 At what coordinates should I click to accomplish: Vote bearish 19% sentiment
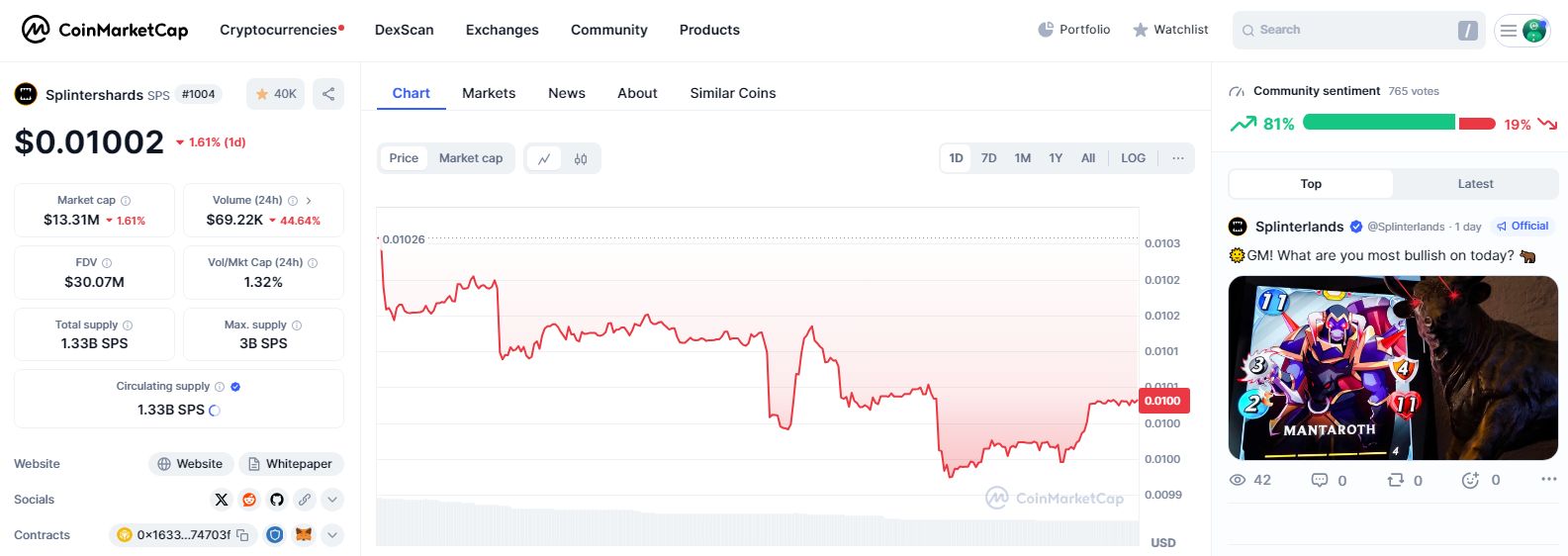(1530, 124)
